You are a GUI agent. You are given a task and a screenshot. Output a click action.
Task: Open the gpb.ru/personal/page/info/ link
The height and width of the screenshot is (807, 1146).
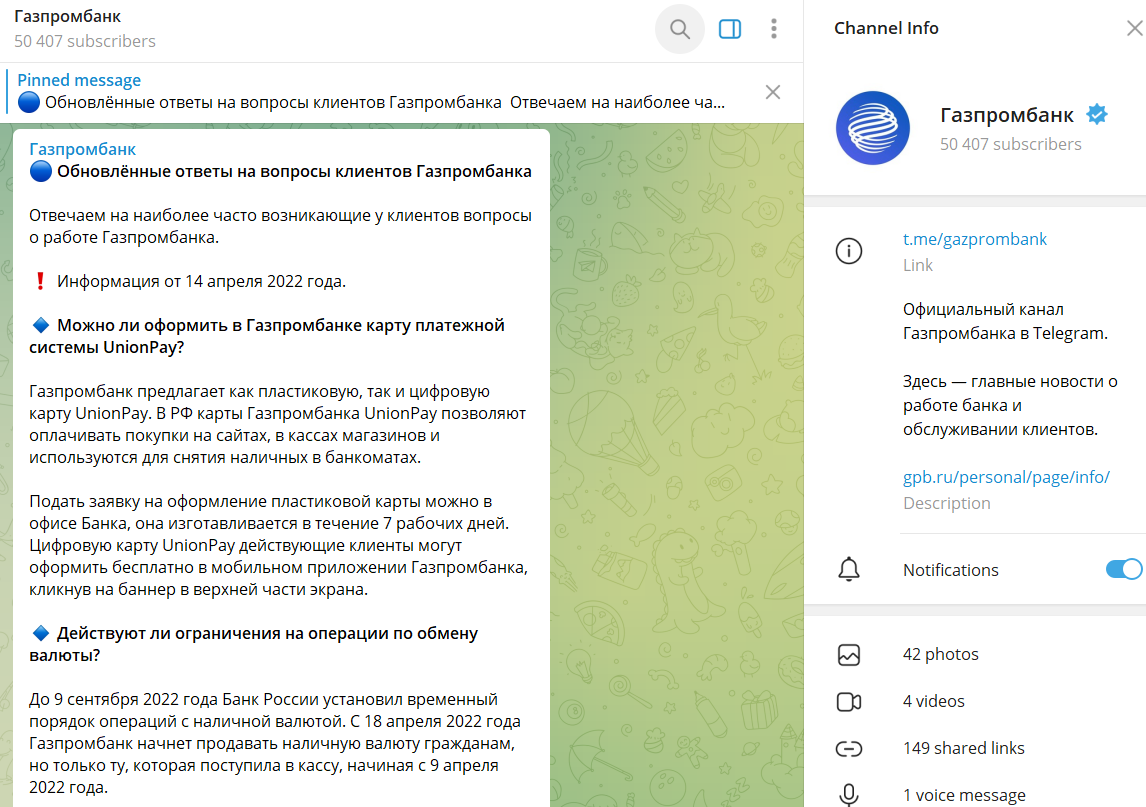[1006, 477]
